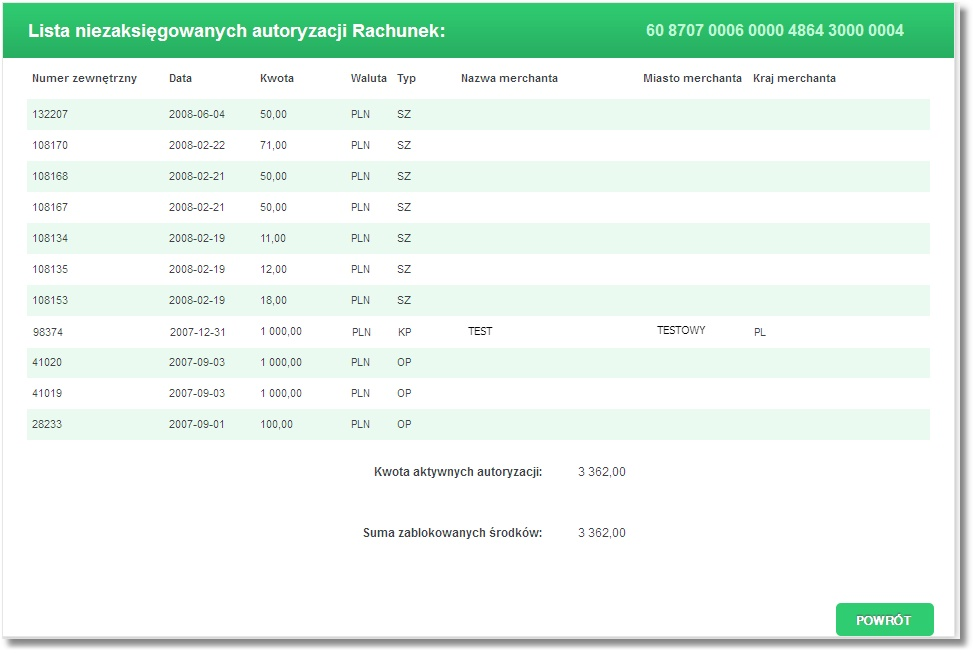
Task: Click the POWRÓT button
Action: 884,619
